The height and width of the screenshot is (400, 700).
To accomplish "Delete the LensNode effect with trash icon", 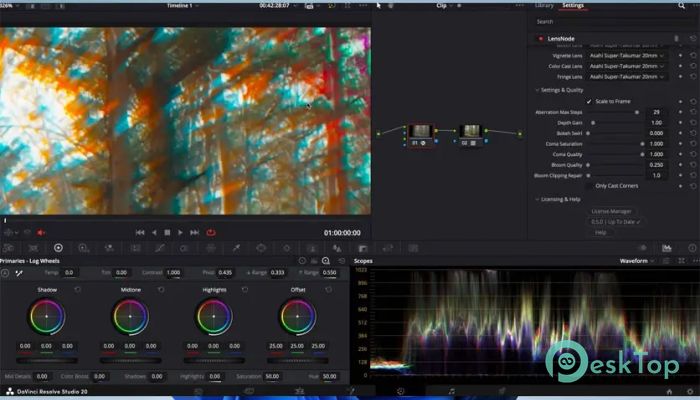I will pos(676,39).
